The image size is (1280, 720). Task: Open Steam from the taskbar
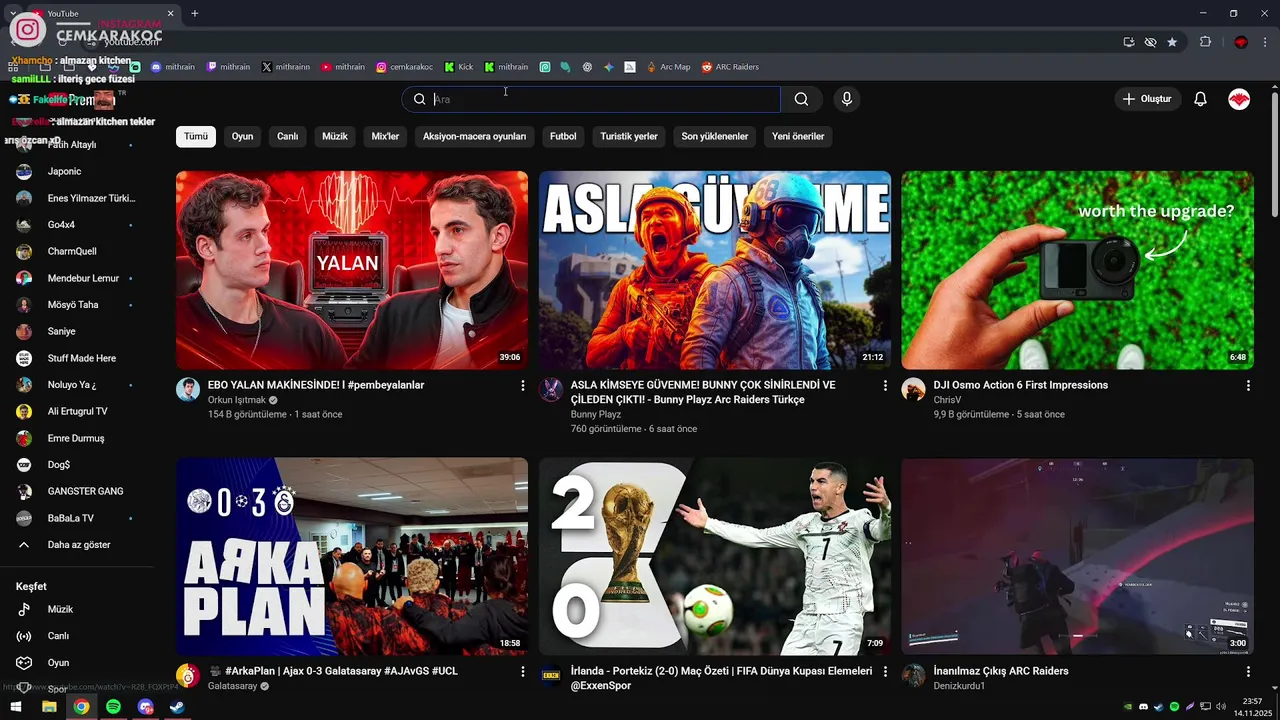click(x=177, y=707)
